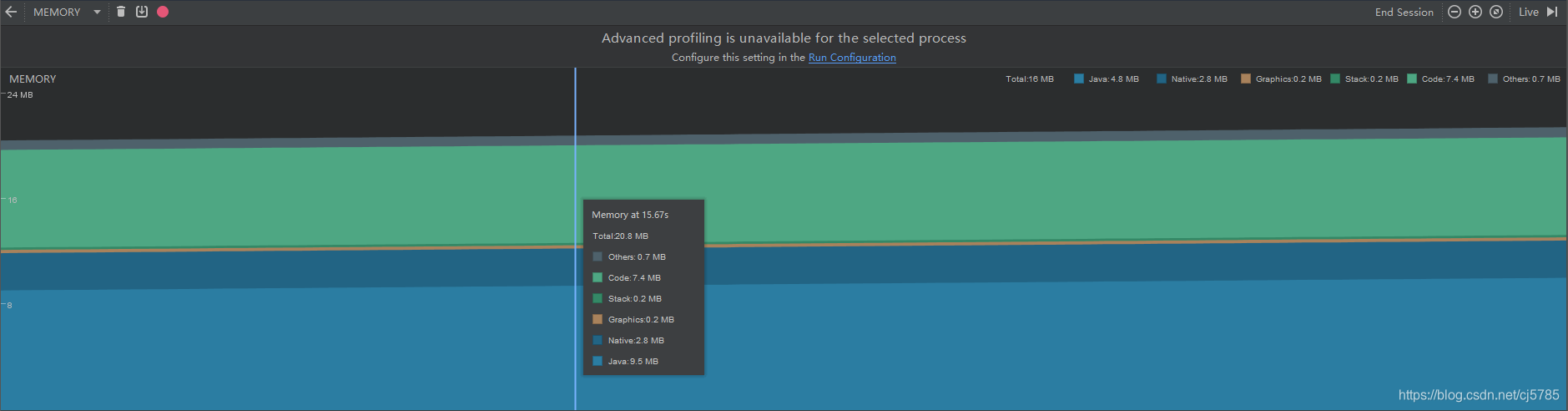Reset zoom to fit the timeline

click(1496, 12)
